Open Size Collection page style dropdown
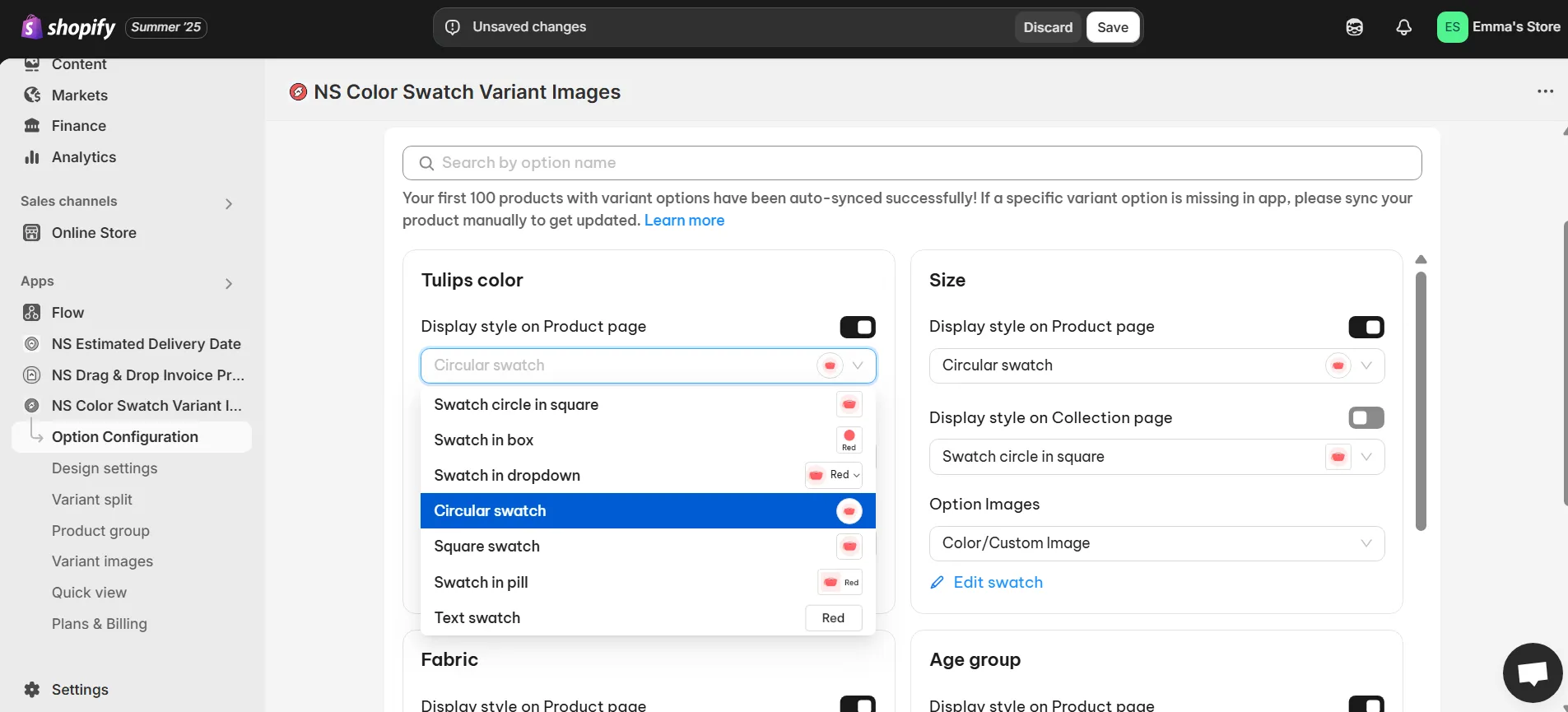 [x=1156, y=457]
